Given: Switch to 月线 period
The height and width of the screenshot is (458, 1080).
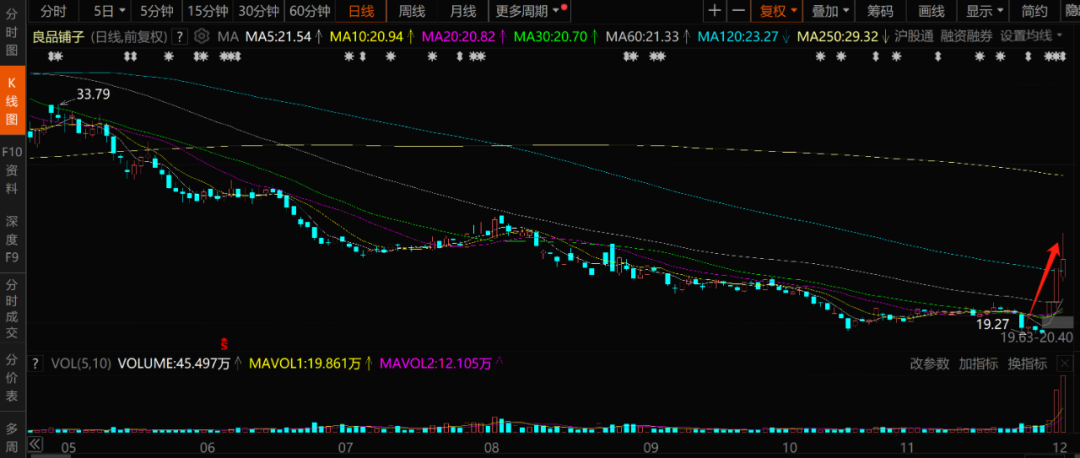Looking at the screenshot, I should point(463,10).
